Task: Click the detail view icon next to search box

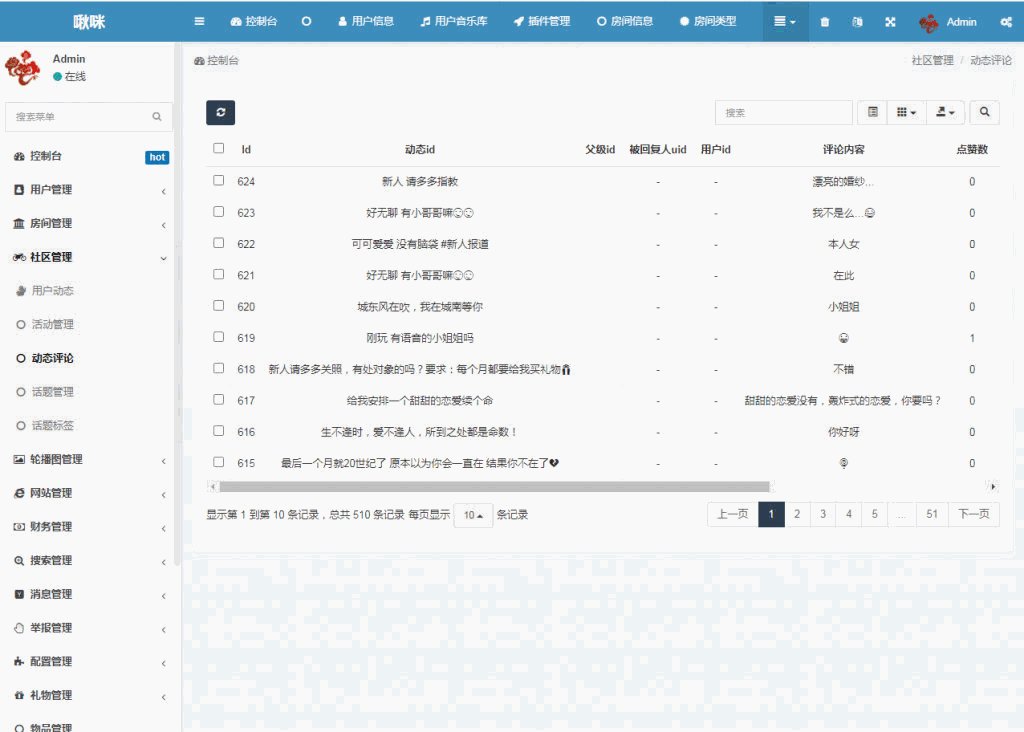Action: coord(872,112)
